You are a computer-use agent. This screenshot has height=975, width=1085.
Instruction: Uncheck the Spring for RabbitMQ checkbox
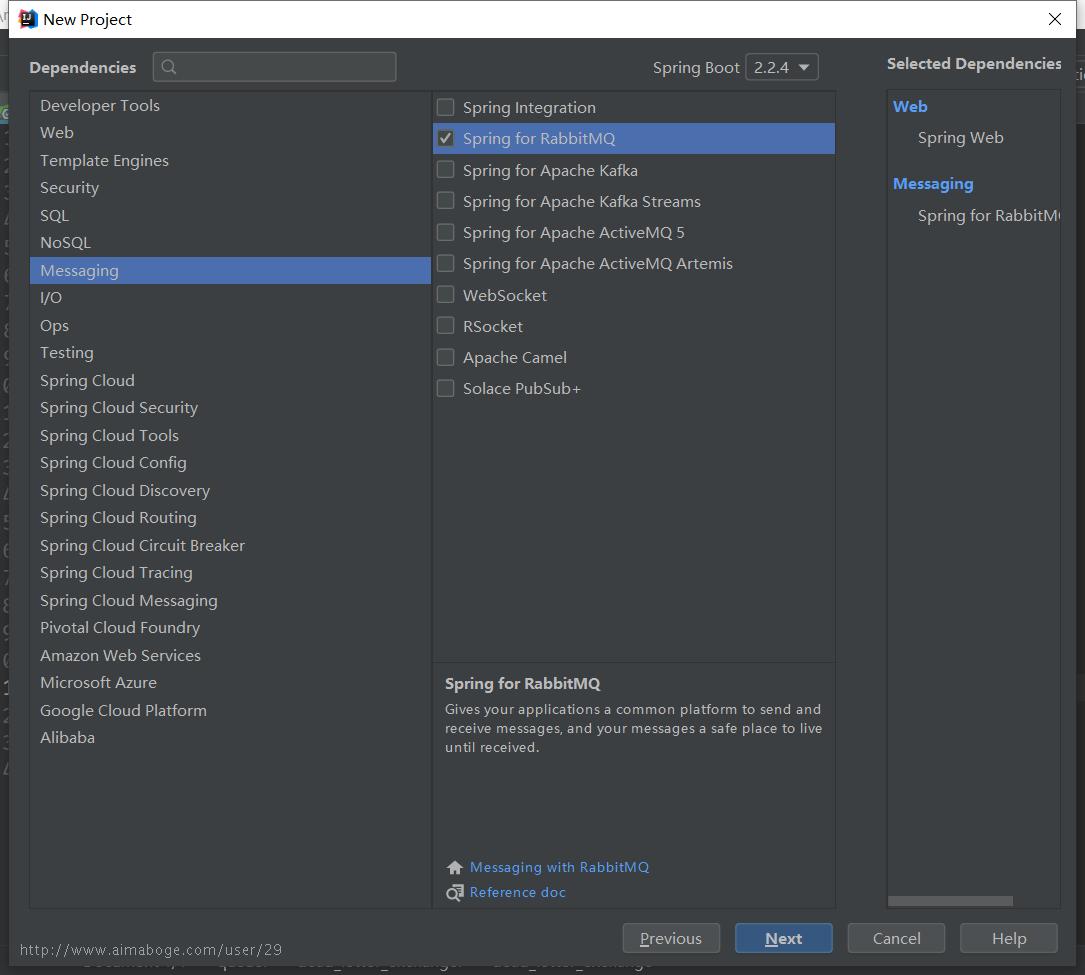tap(446, 138)
